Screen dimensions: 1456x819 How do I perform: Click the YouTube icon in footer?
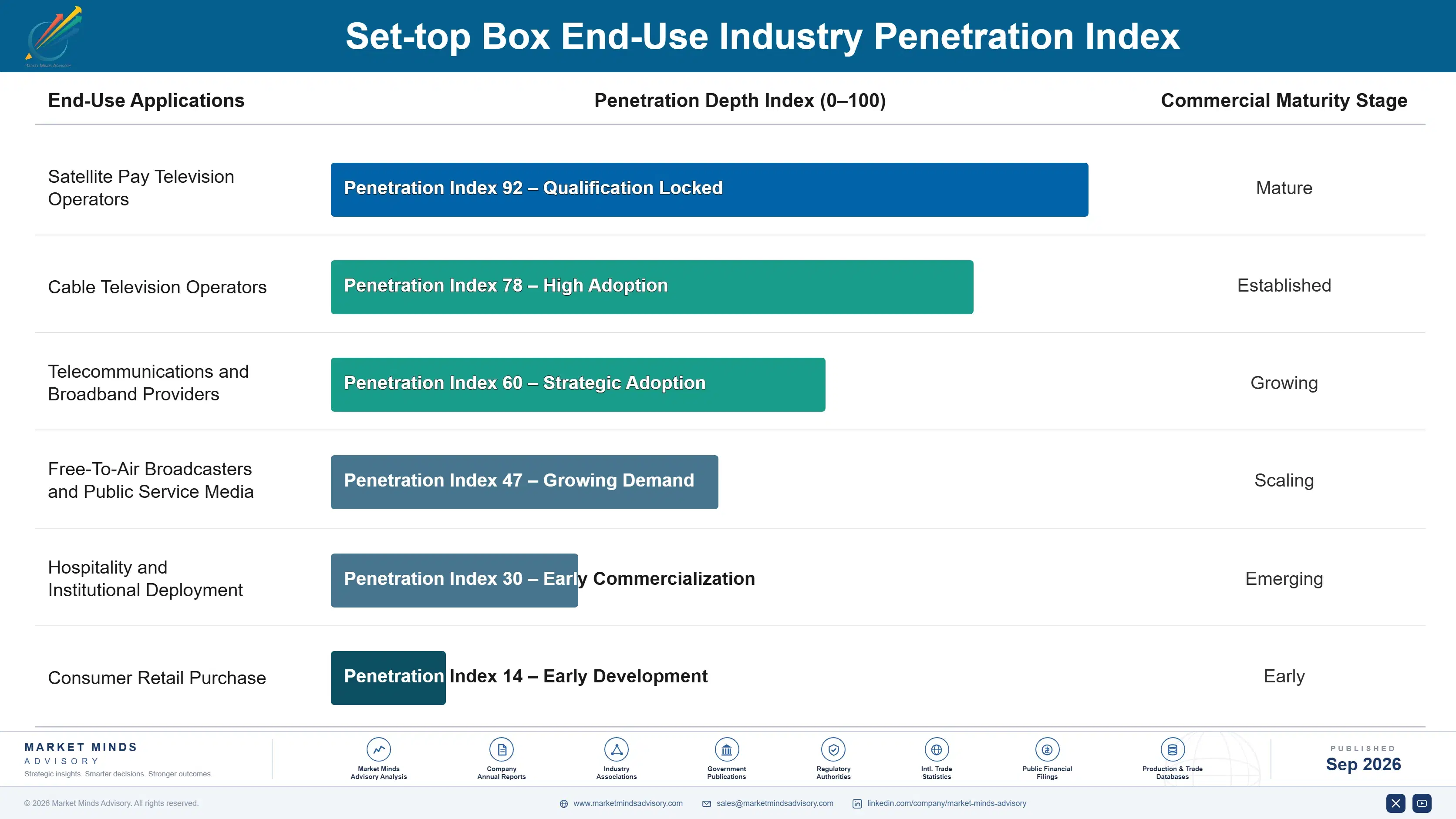[x=1422, y=803]
